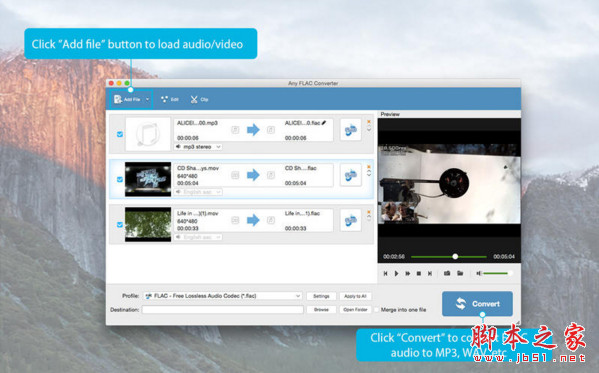Screen dimensions: 599x373
Task: Click the blue arrow in CD Sha...ys.mov row
Action: click(x=253, y=175)
